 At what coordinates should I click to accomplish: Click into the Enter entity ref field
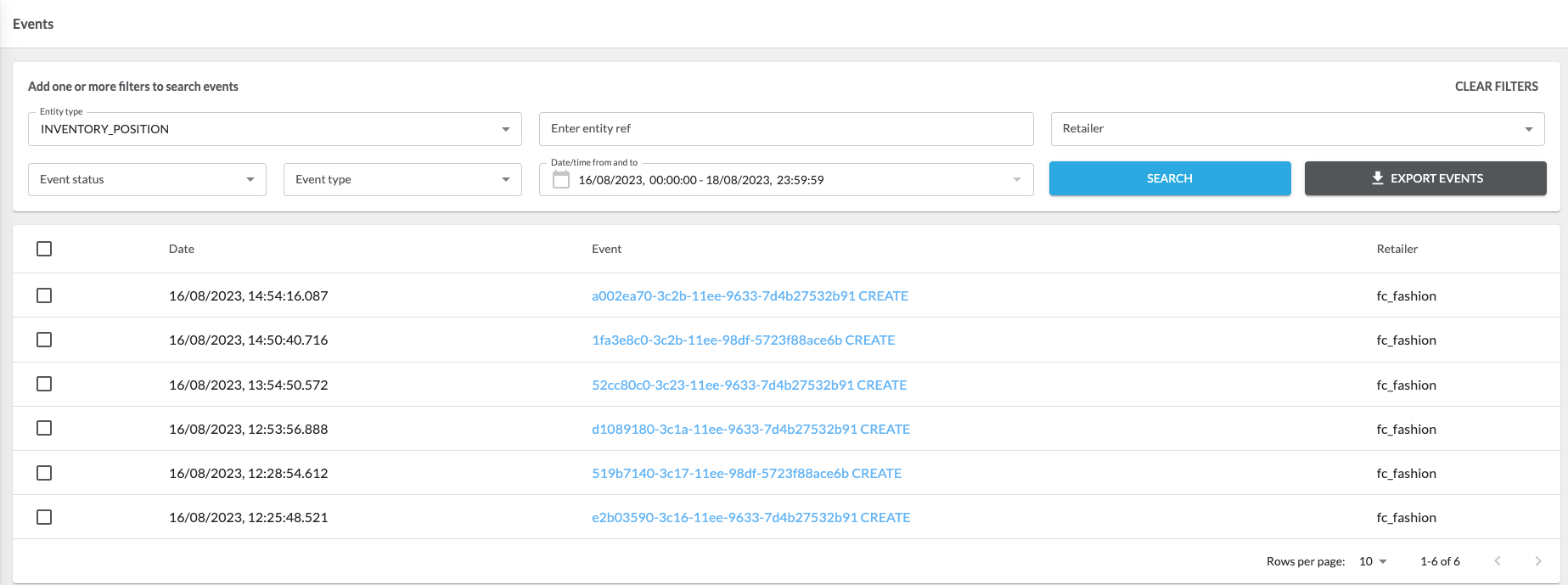point(785,129)
